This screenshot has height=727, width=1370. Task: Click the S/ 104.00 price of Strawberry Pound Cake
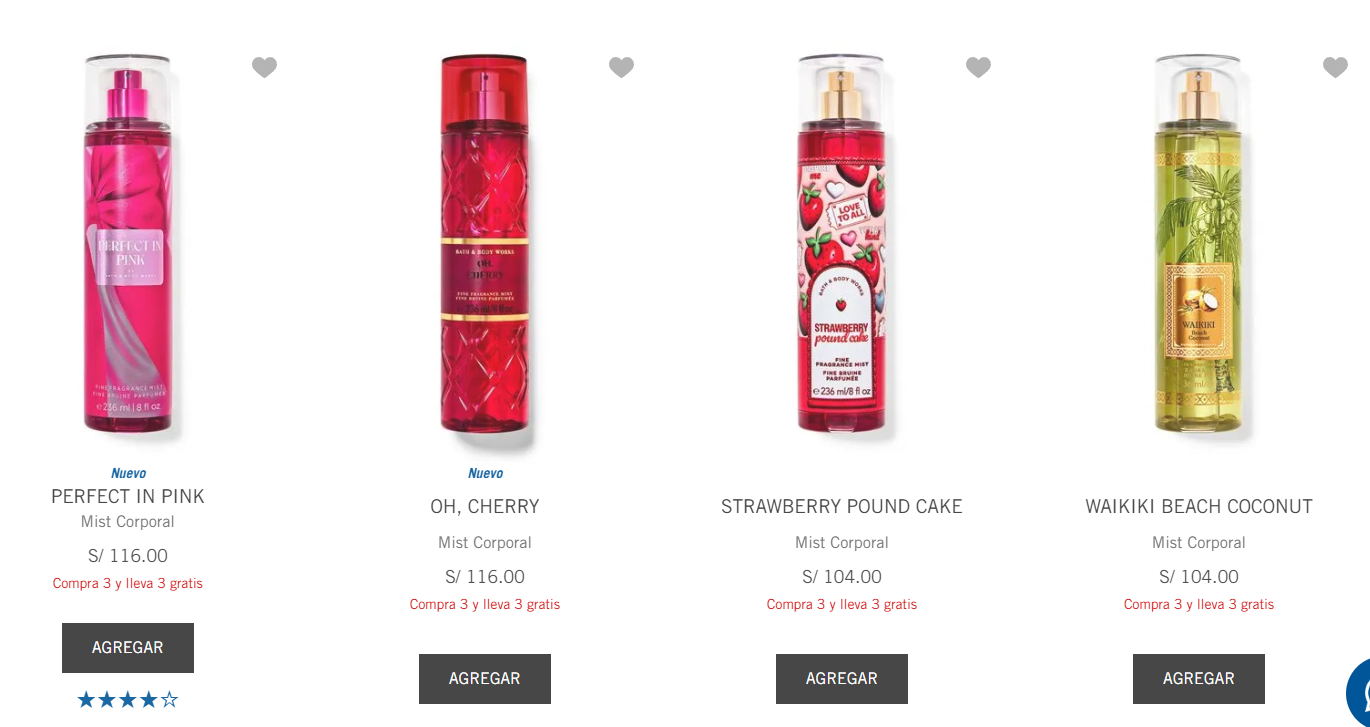pos(842,577)
